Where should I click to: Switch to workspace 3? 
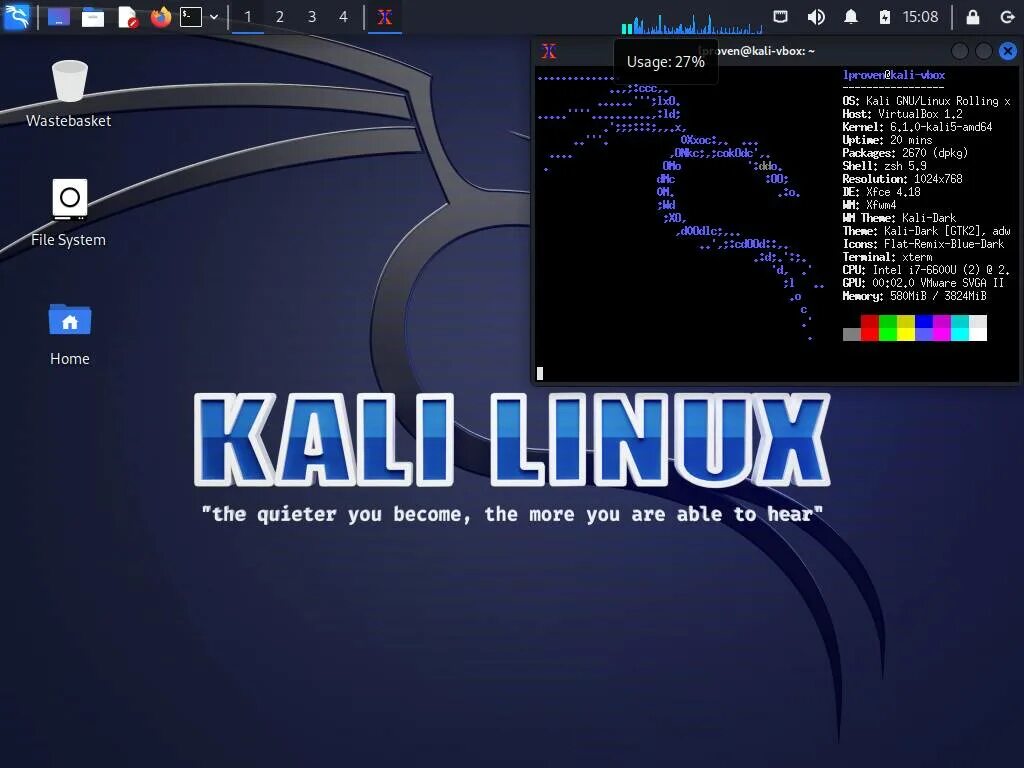pos(312,17)
